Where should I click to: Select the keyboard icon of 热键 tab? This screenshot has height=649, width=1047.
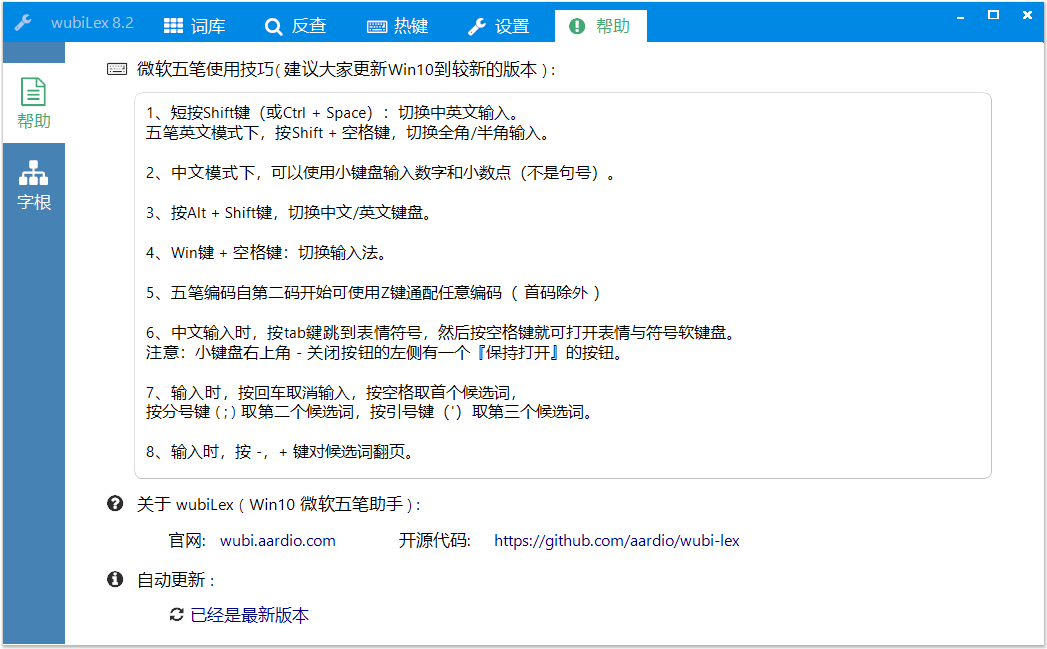click(x=377, y=27)
